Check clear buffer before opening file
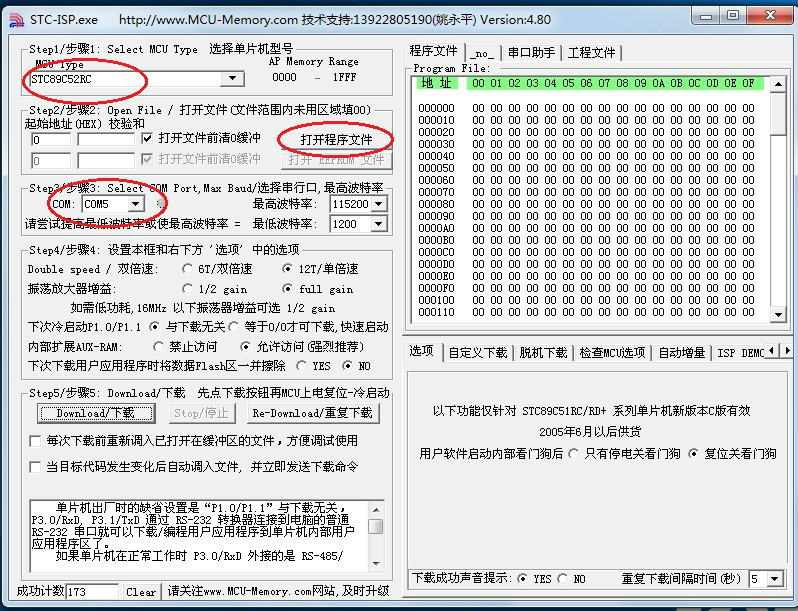Screen dimensions: 798x611 coord(149,138)
